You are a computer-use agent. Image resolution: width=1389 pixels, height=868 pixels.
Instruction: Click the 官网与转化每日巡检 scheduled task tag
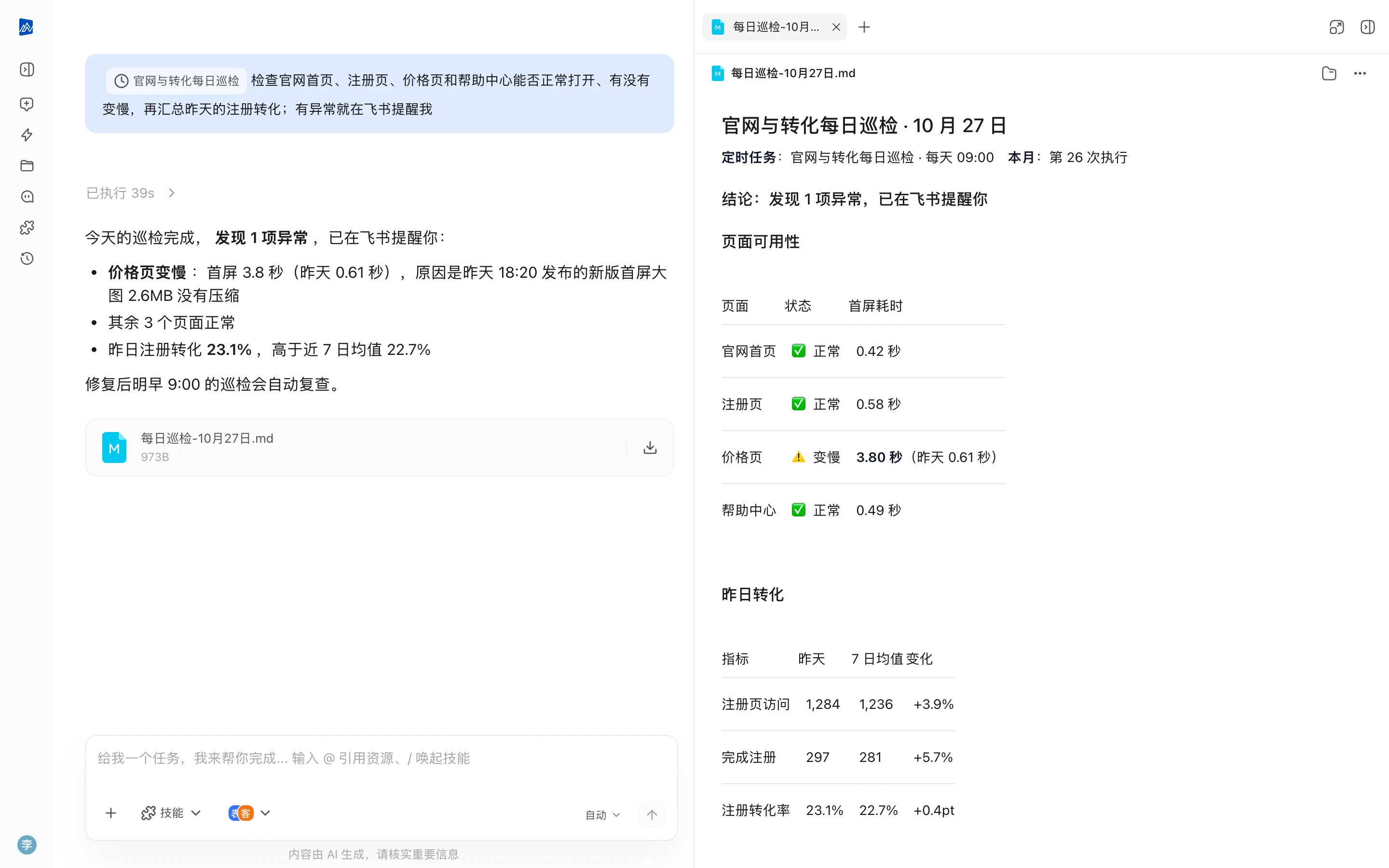click(177, 81)
